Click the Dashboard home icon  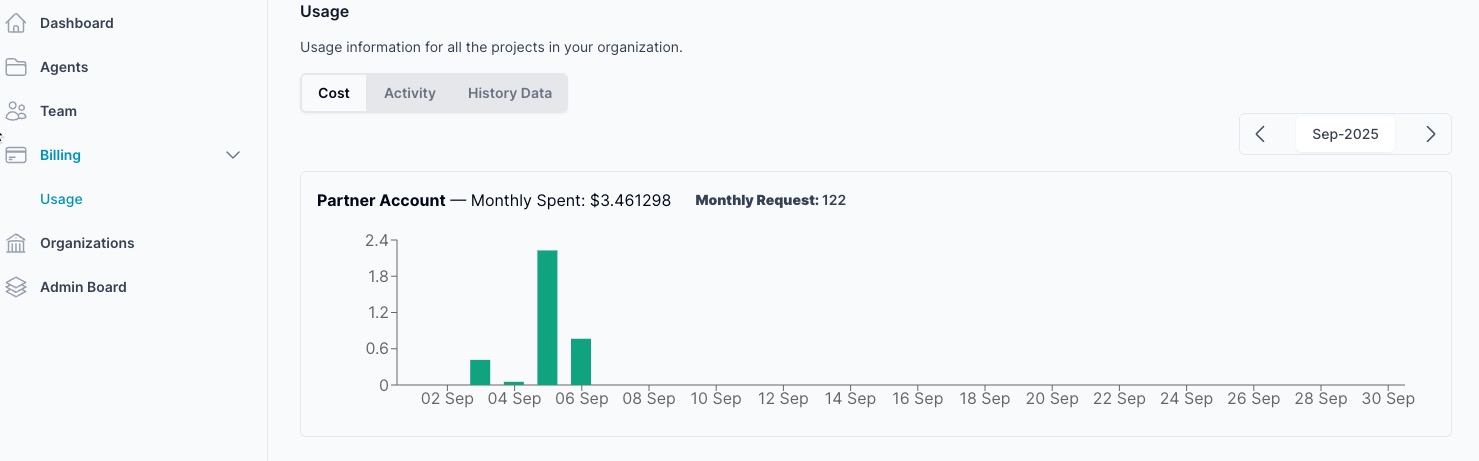click(x=15, y=23)
